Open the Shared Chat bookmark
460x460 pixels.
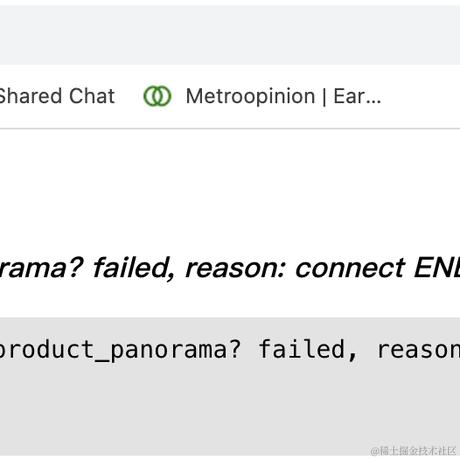coord(57,96)
